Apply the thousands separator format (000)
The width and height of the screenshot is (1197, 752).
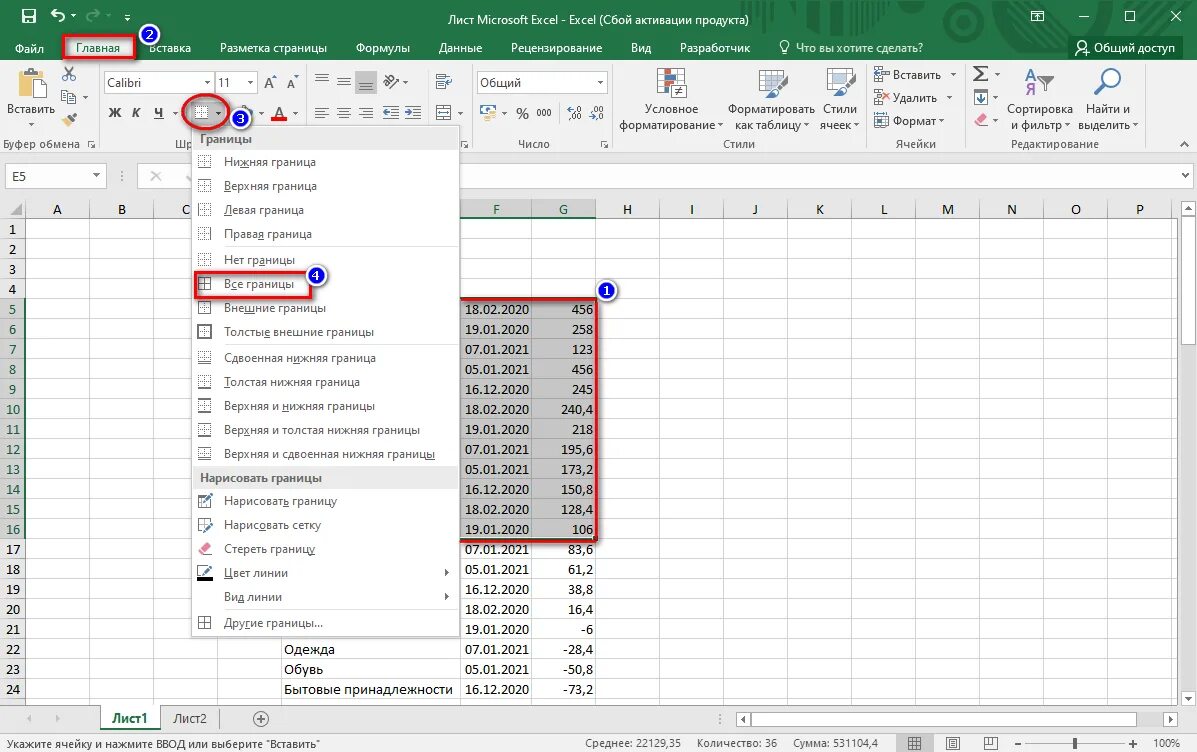544,113
